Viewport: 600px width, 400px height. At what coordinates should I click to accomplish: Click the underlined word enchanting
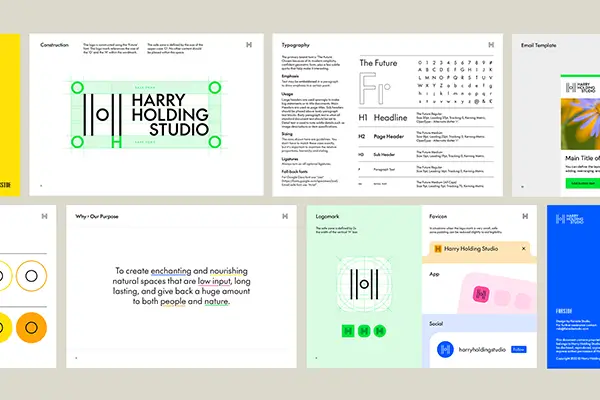(x=171, y=271)
